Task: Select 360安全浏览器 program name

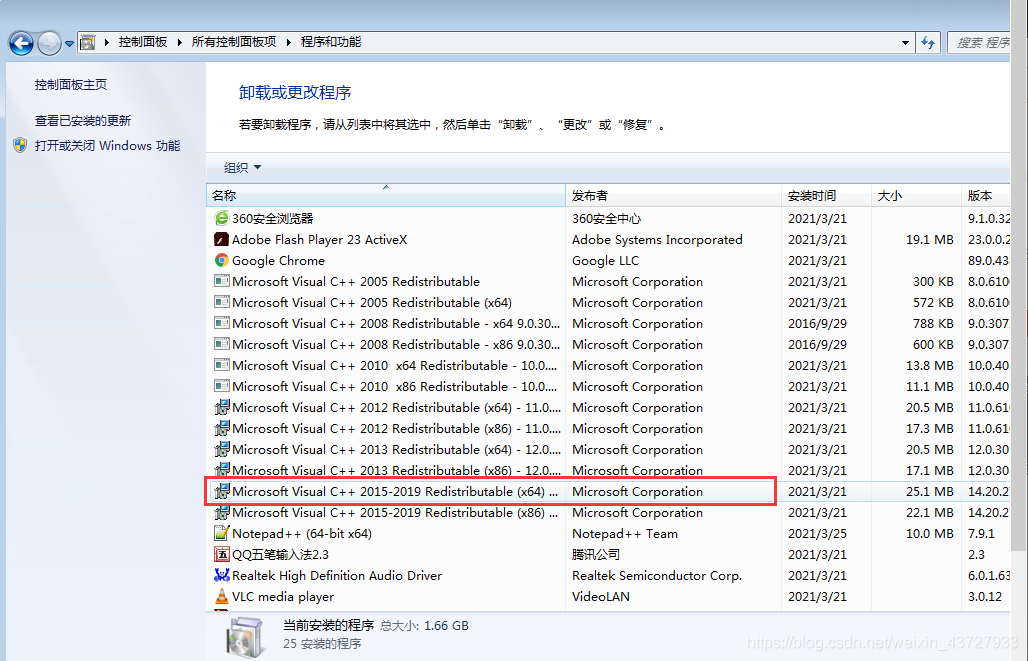Action: (x=273, y=218)
